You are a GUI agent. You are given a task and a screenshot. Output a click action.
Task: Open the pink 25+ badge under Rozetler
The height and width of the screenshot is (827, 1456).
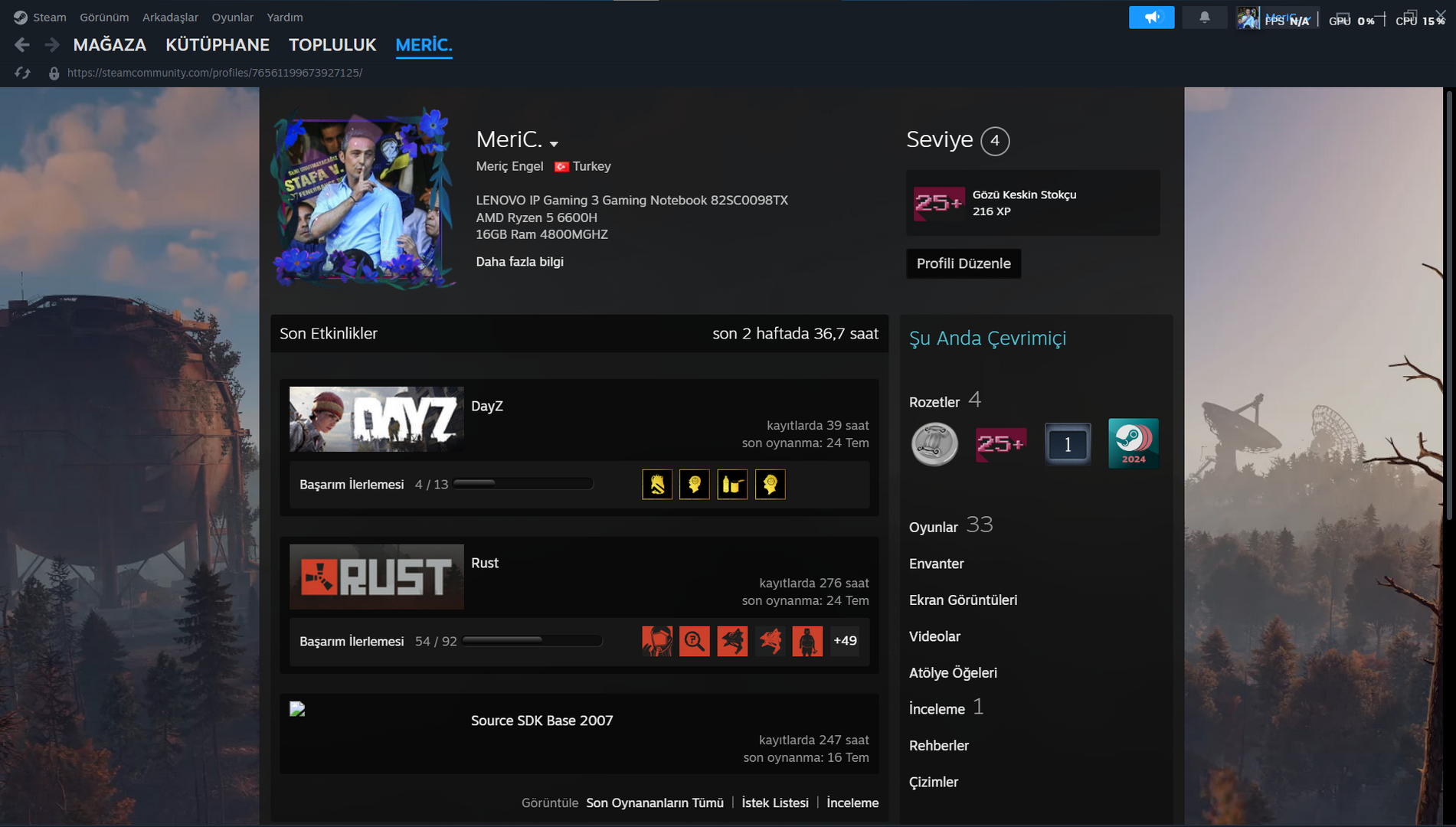pyautogui.click(x=1001, y=443)
